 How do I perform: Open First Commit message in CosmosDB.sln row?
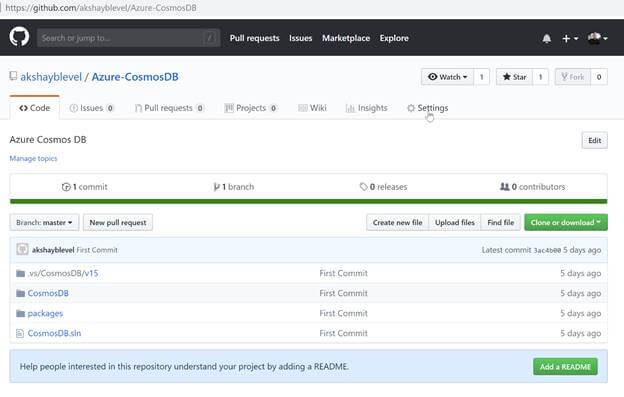343,333
